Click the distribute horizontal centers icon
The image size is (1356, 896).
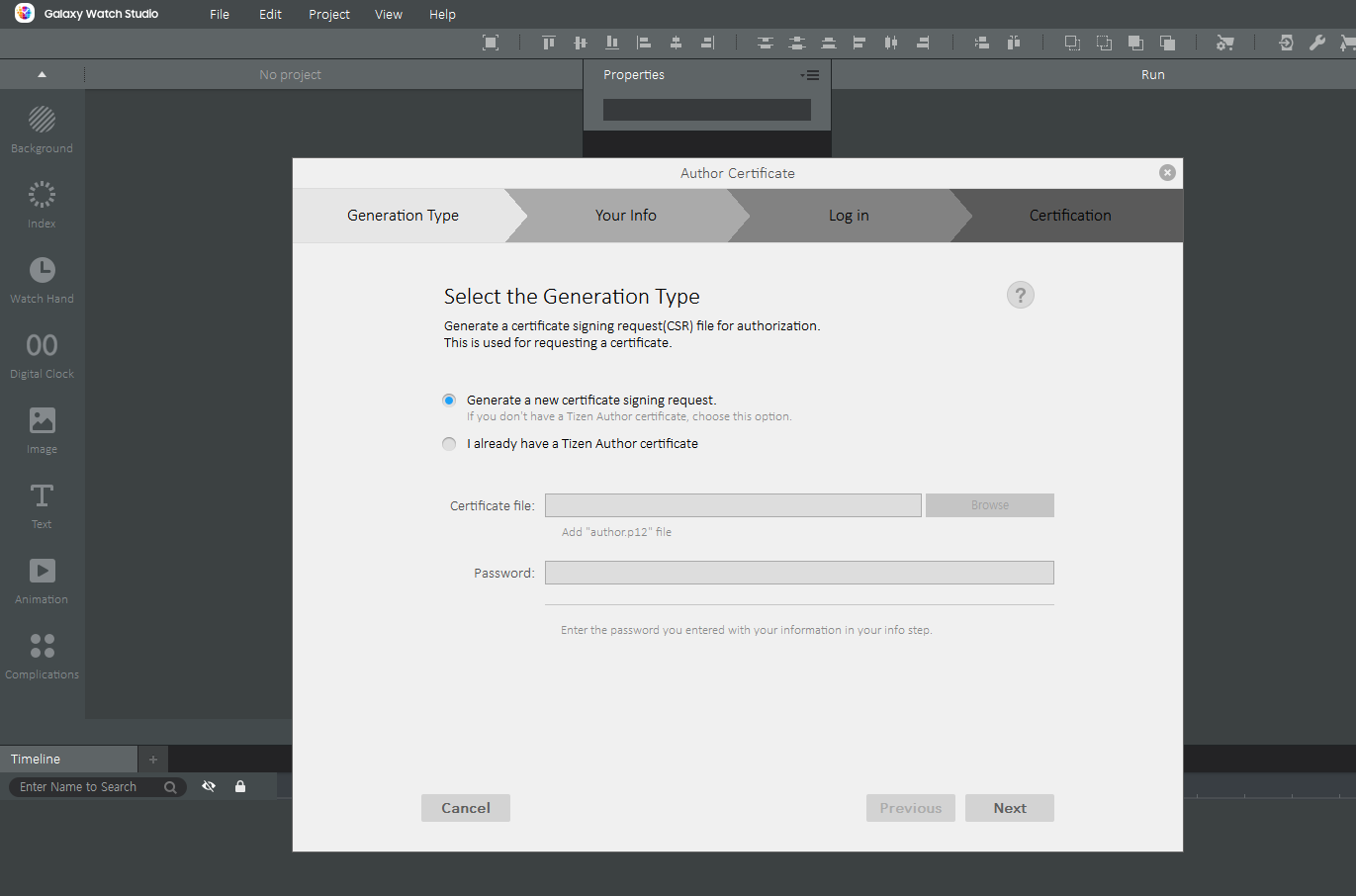[891, 43]
